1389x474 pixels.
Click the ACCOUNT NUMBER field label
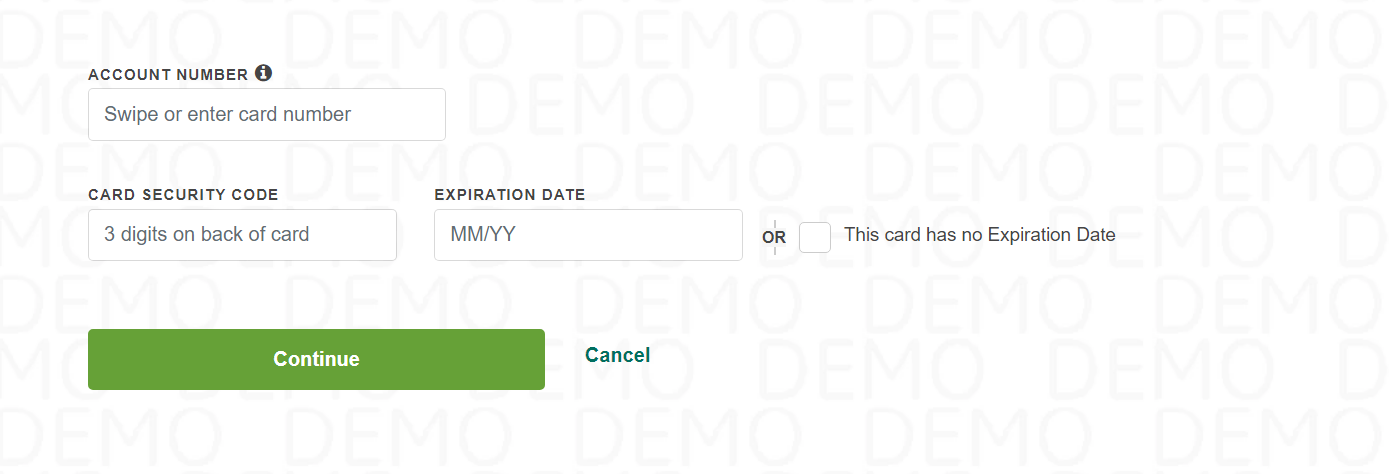(x=168, y=75)
